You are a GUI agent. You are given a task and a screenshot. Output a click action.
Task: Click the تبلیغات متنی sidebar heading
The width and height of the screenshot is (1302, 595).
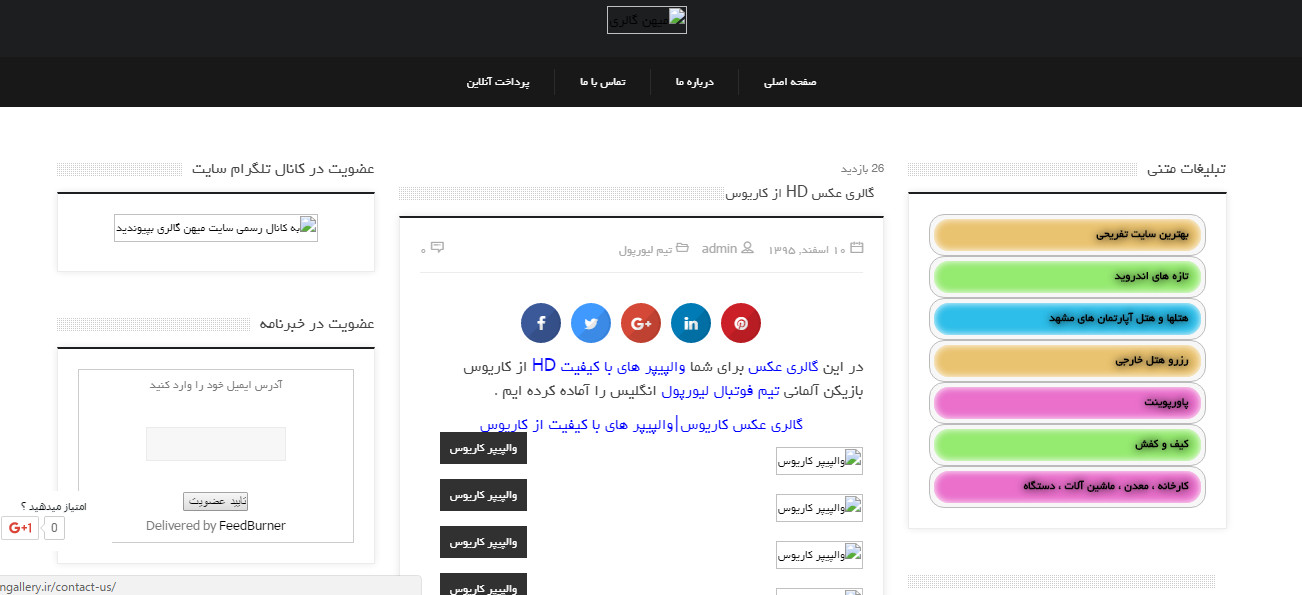pyautogui.click(x=1187, y=169)
